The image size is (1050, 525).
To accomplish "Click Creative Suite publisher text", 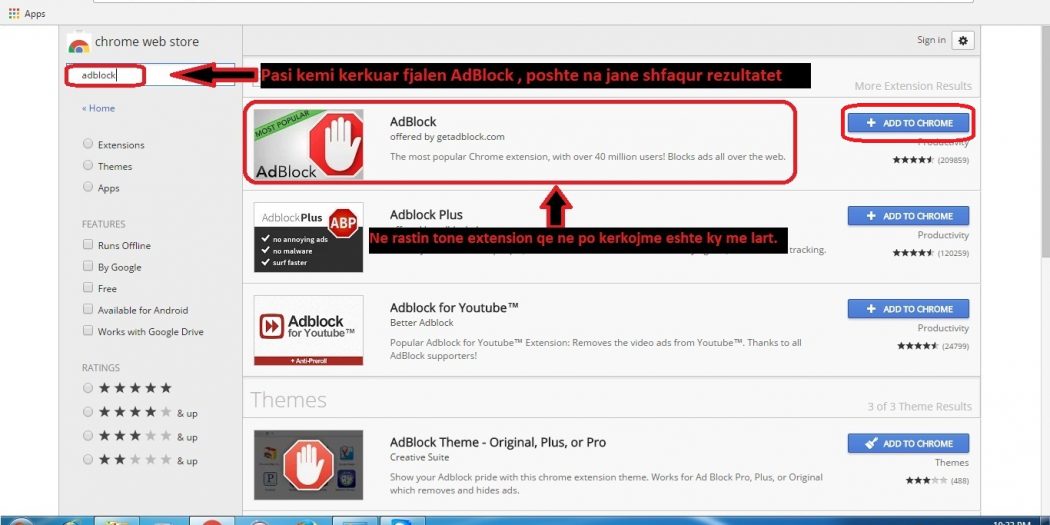I will pos(420,457).
